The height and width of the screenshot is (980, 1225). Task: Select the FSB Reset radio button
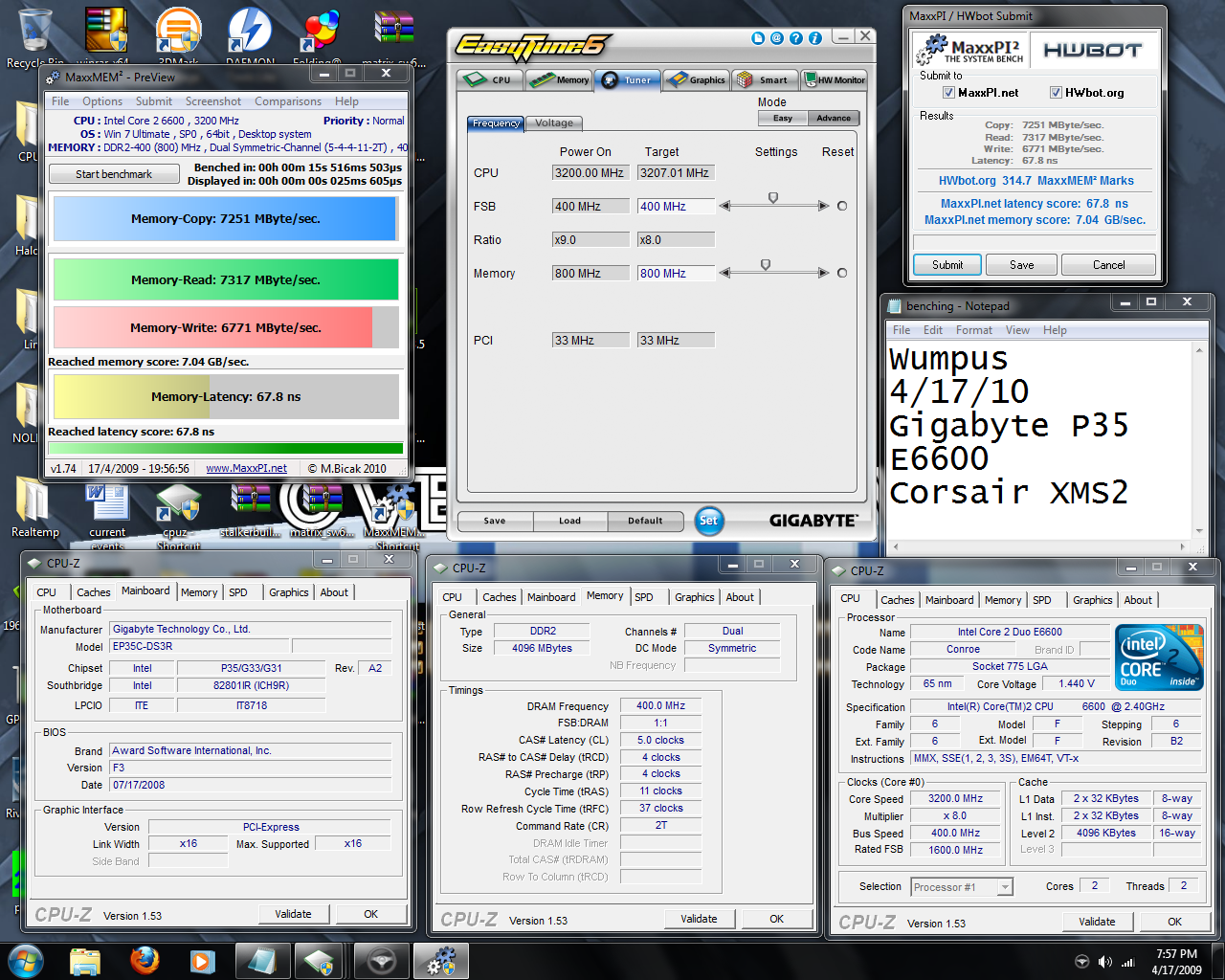[x=842, y=206]
